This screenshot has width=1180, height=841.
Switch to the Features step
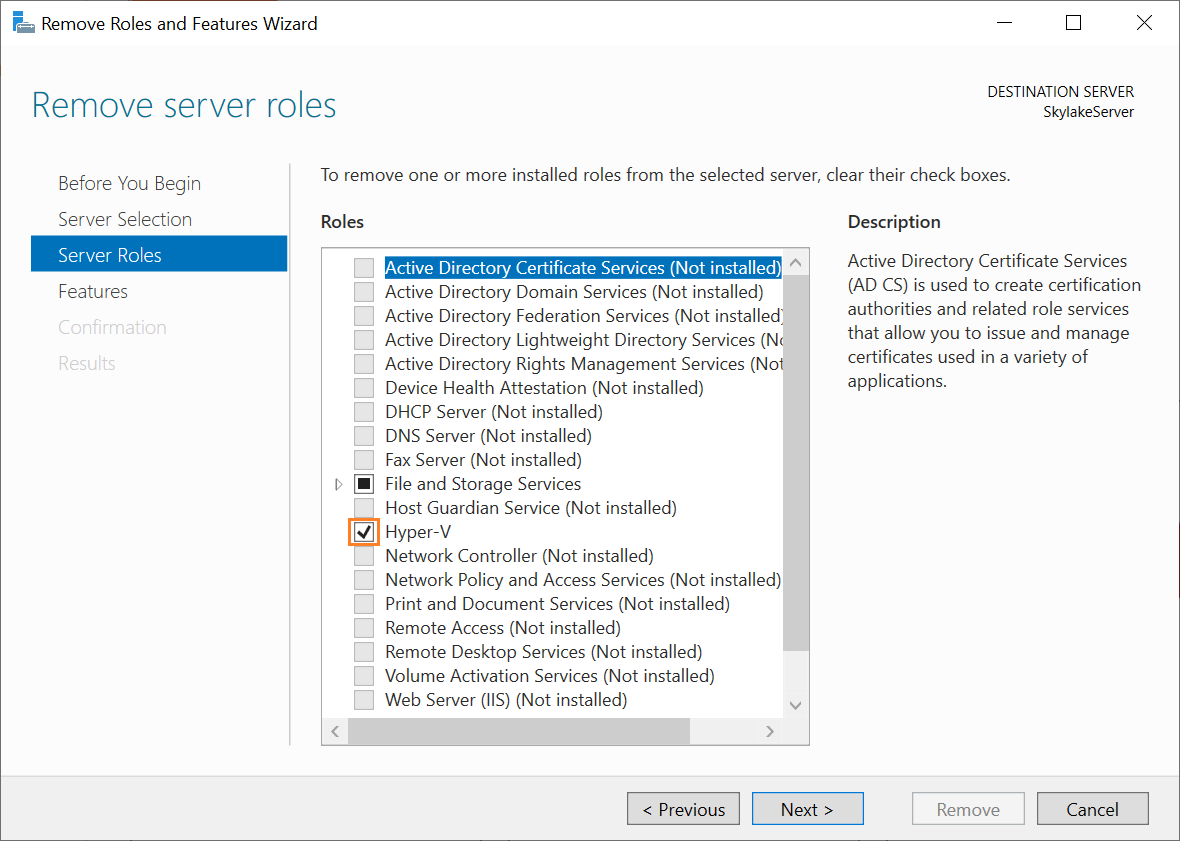[x=93, y=291]
